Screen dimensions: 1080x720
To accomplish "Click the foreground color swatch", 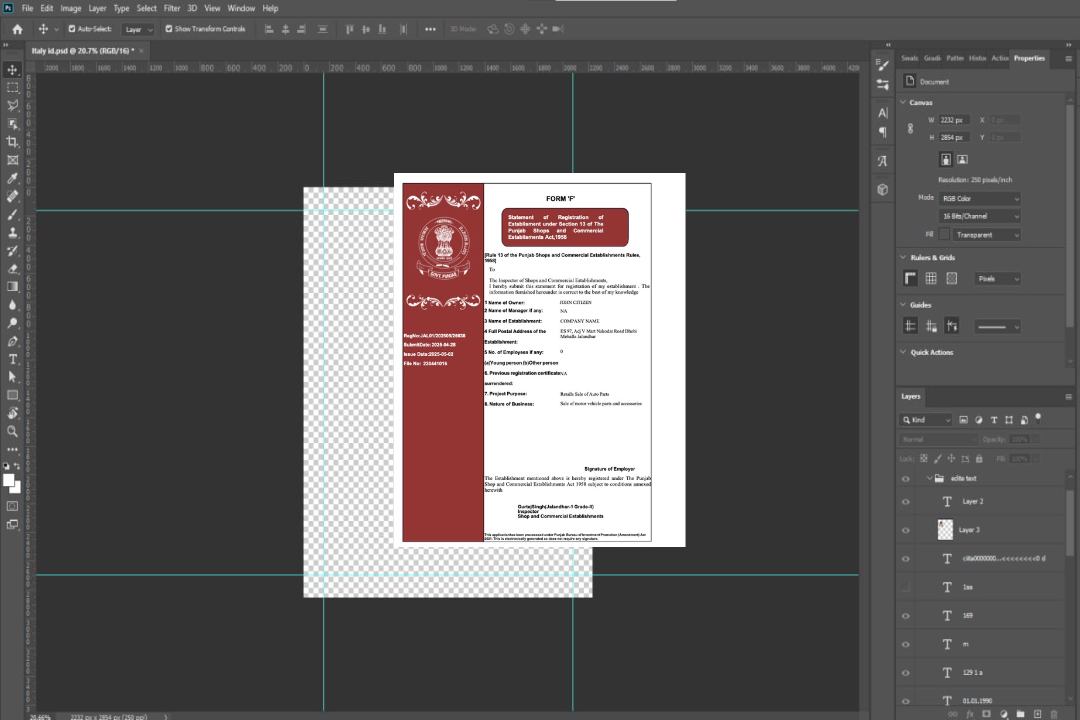I will coord(8,480).
